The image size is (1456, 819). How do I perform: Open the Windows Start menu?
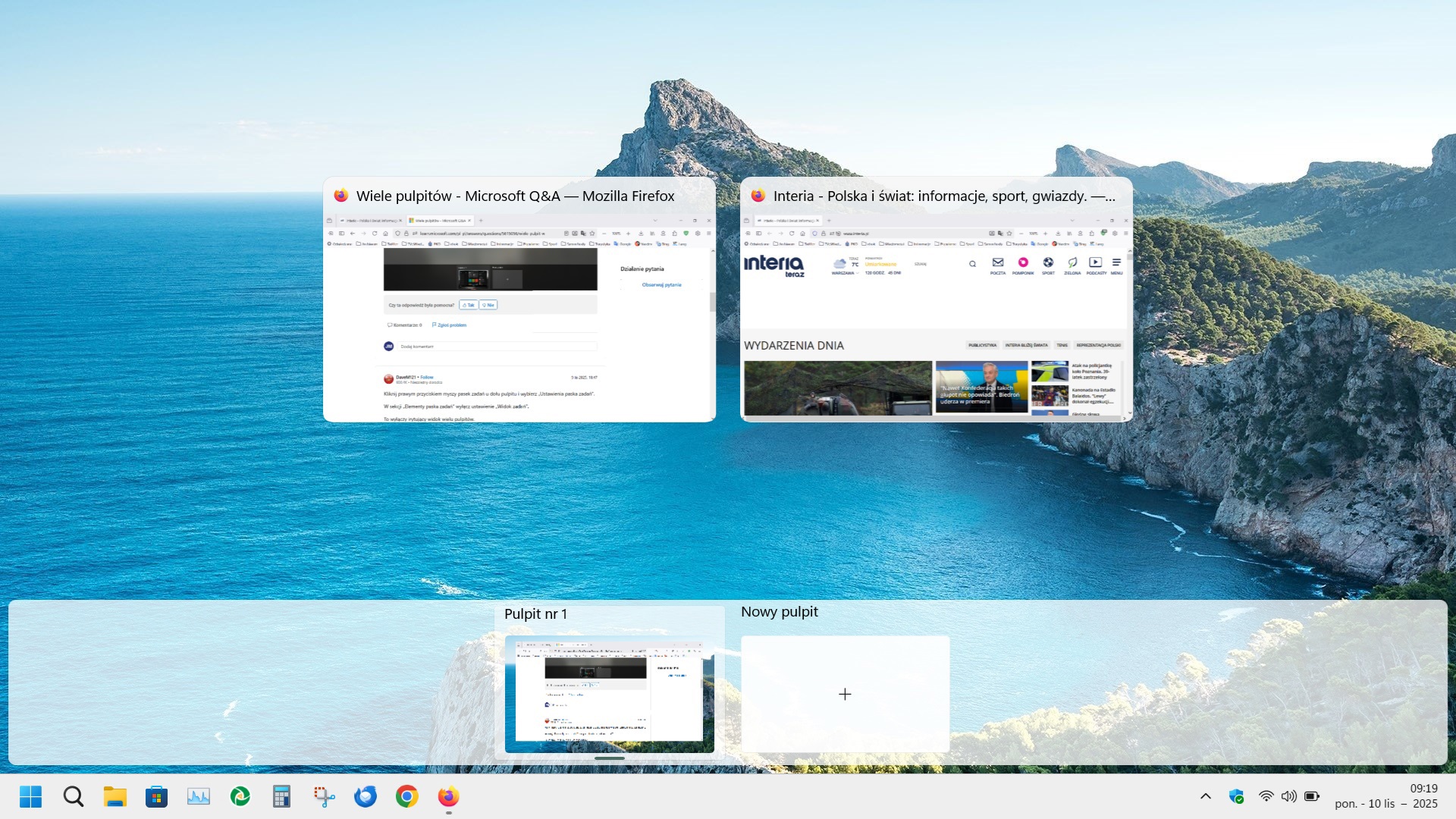[x=30, y=796]
